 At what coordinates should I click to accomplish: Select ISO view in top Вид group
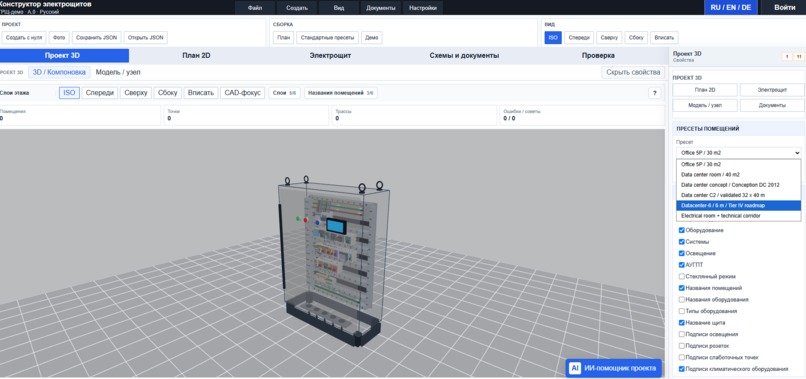(x=553, y=38)
